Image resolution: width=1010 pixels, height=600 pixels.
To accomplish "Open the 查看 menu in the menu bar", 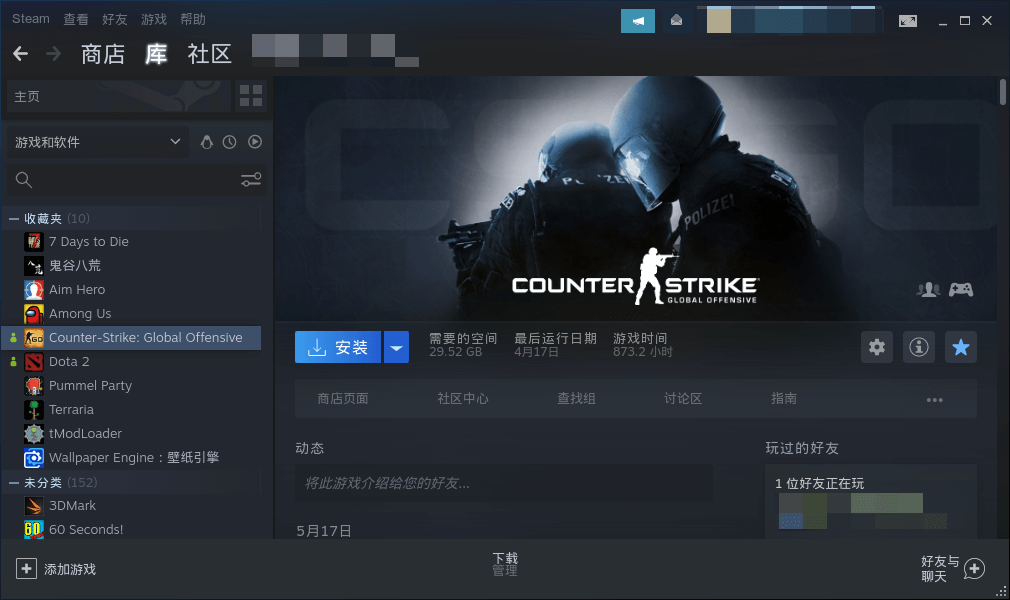I will point(76,18).
